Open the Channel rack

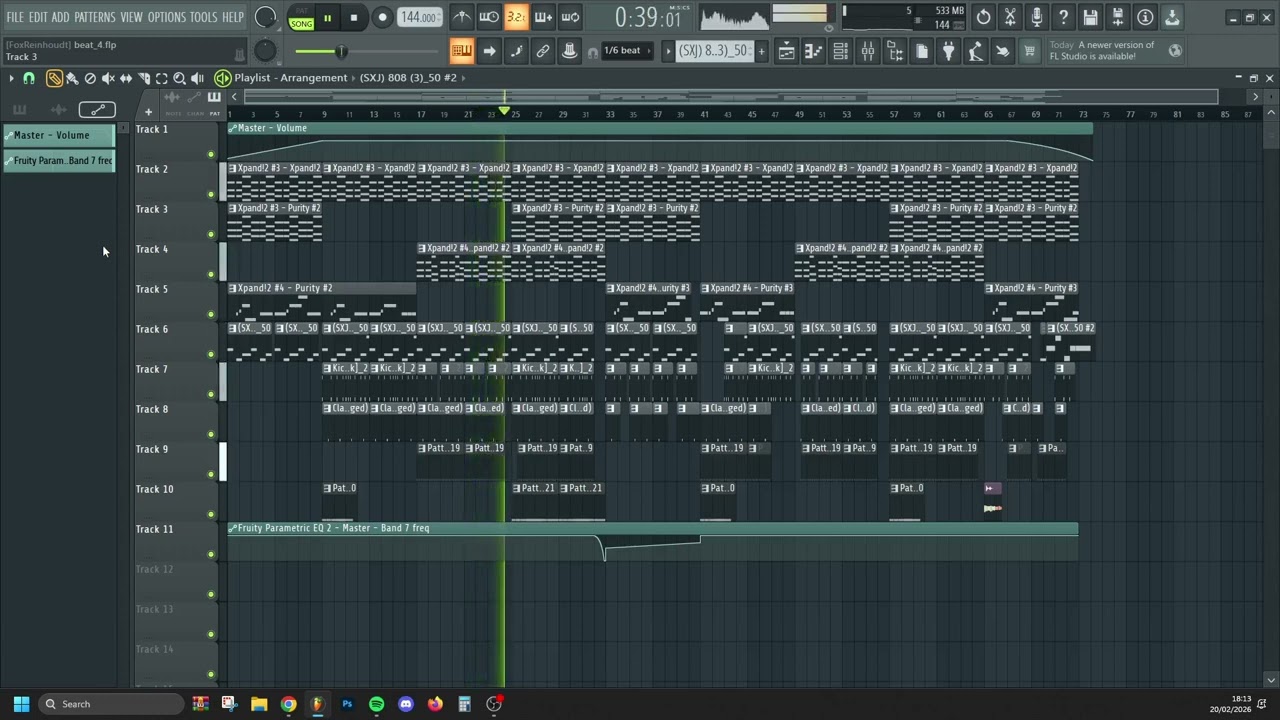point(841,51)
